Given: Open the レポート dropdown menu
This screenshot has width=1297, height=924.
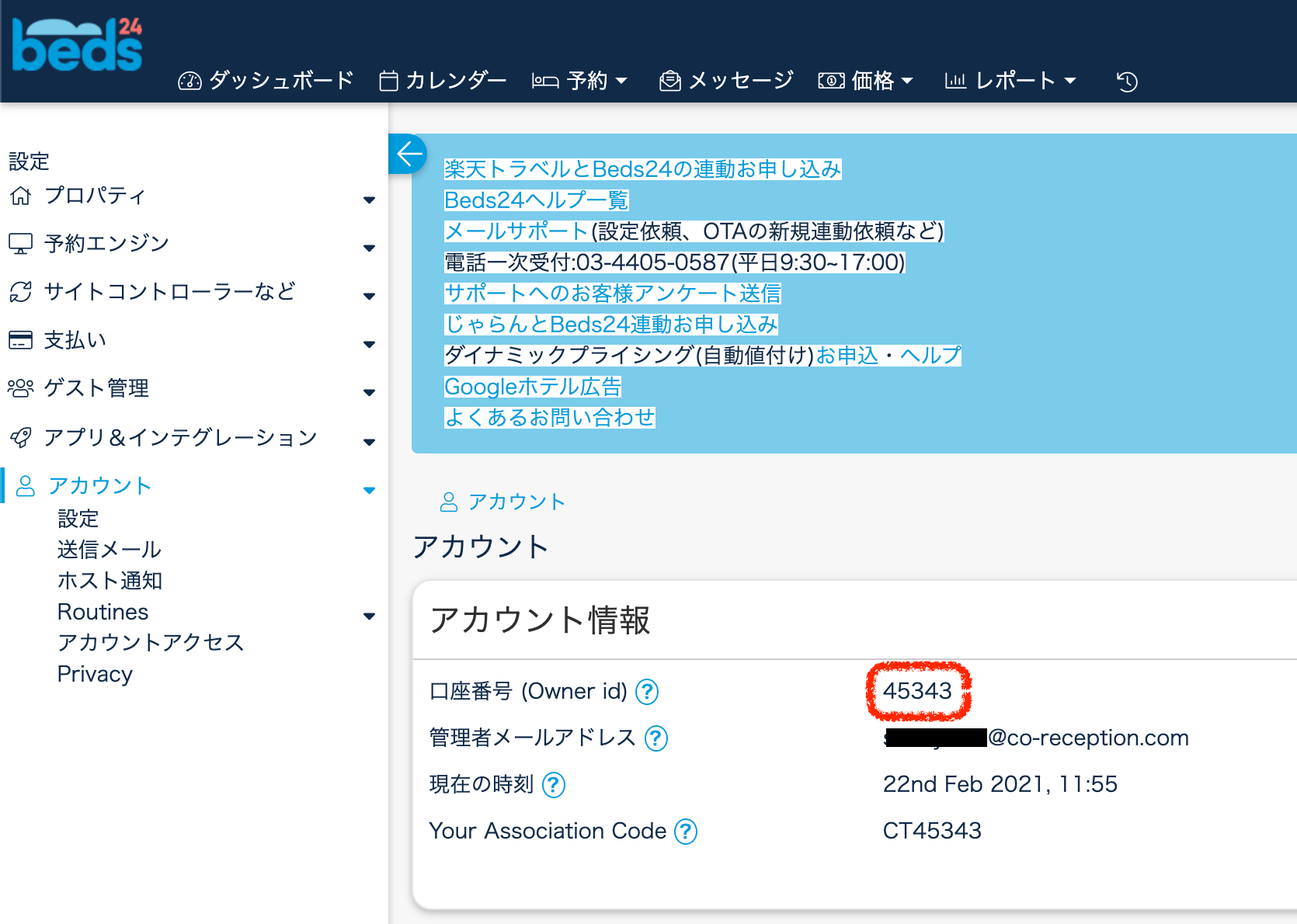Looking at the screenshot, I should pos(1010,81).
